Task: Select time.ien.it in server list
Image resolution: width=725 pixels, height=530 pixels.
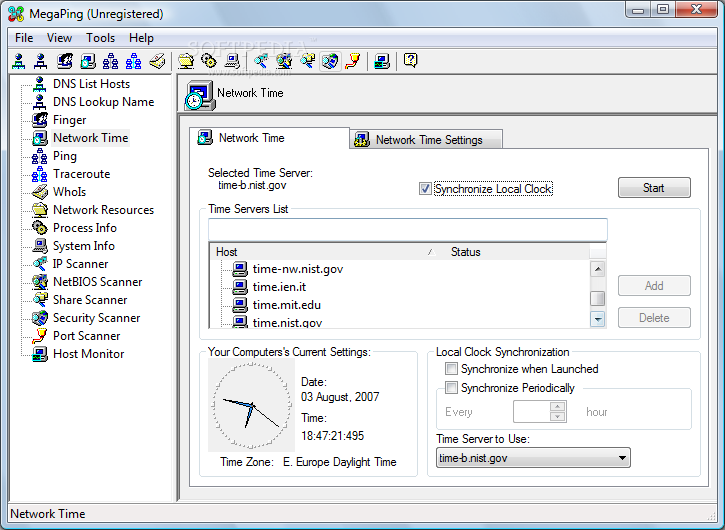Action: coord(279,287)
